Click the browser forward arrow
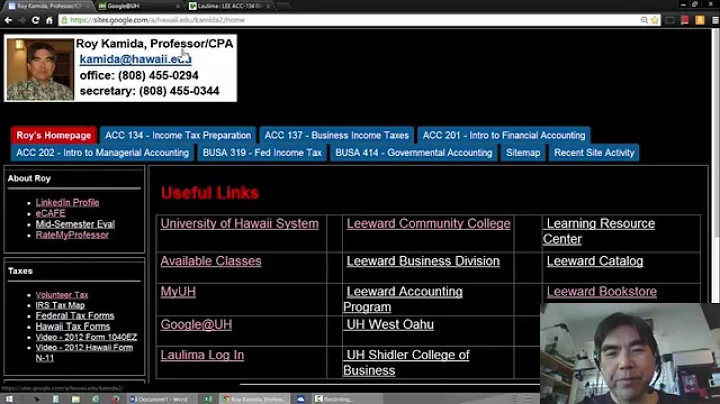The width and height of the screenshot is (720, 404). point(22,20)
